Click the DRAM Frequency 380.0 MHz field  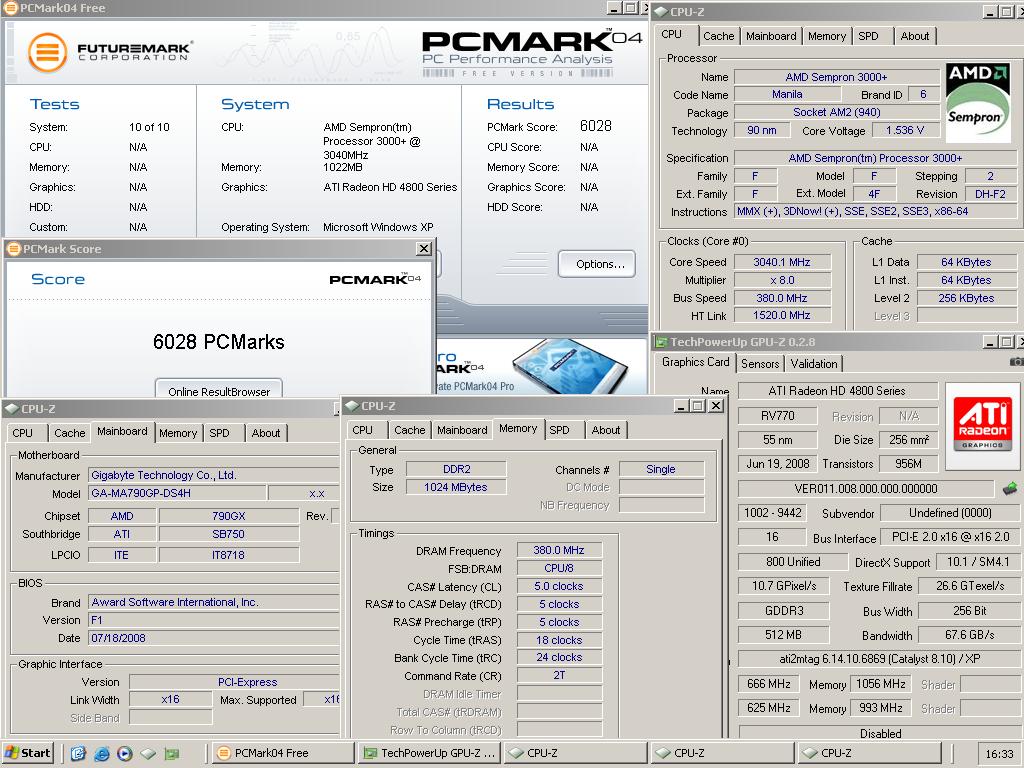click(x=559, y=551)
